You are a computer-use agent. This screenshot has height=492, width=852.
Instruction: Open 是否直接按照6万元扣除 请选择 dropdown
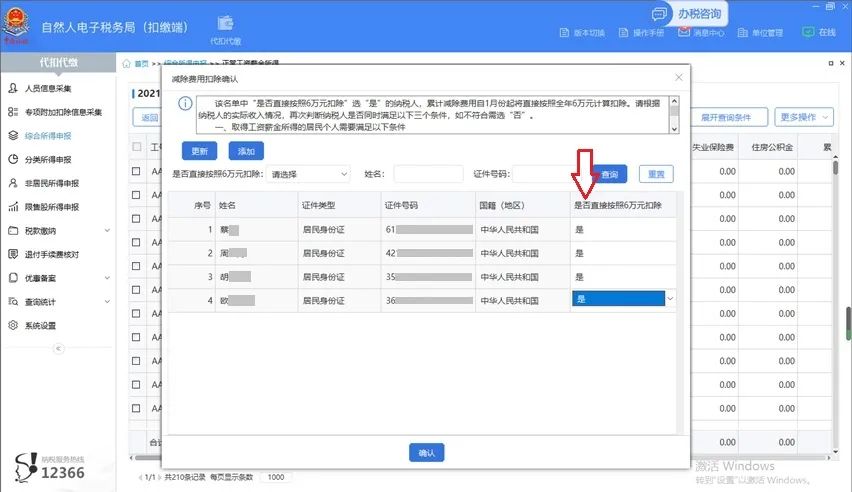pos(309,174)
